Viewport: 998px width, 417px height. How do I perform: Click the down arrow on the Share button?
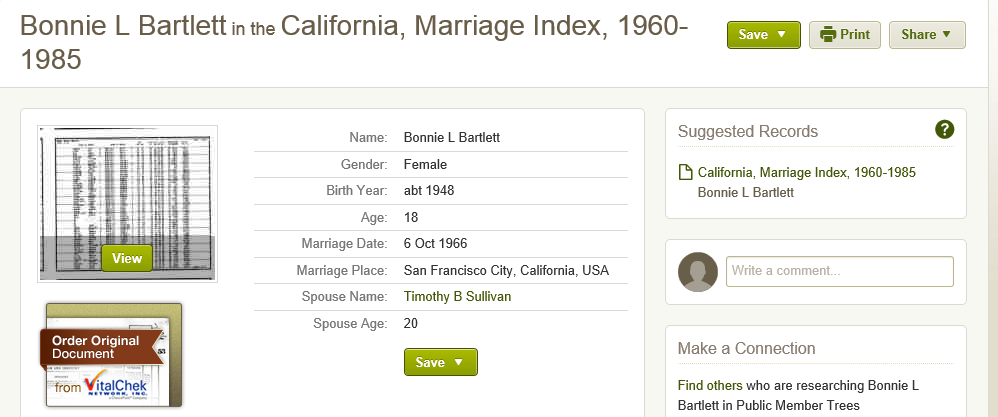pyautogui.click(x=946, y=34)
